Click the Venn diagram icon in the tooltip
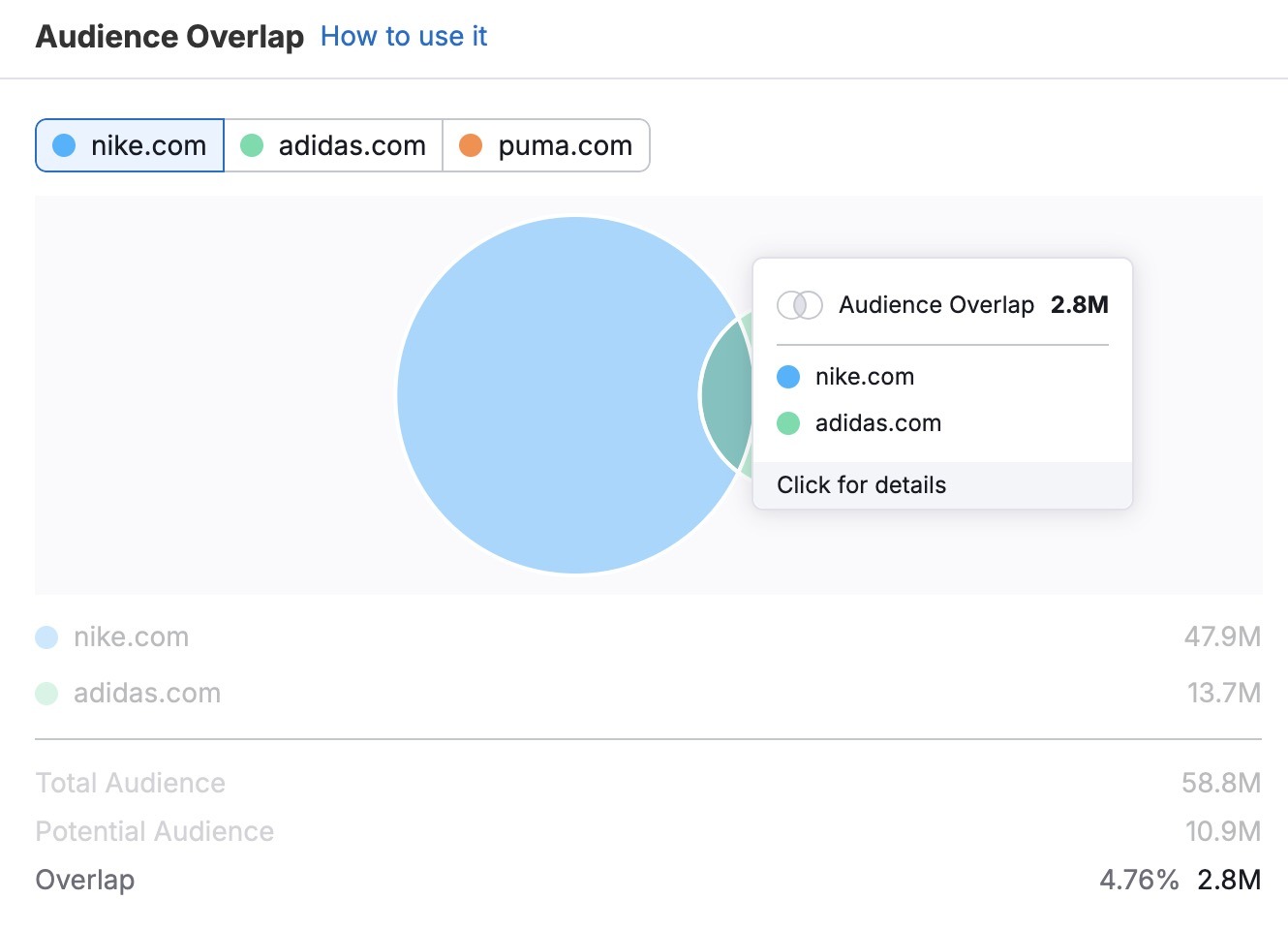 coord(799,305)
